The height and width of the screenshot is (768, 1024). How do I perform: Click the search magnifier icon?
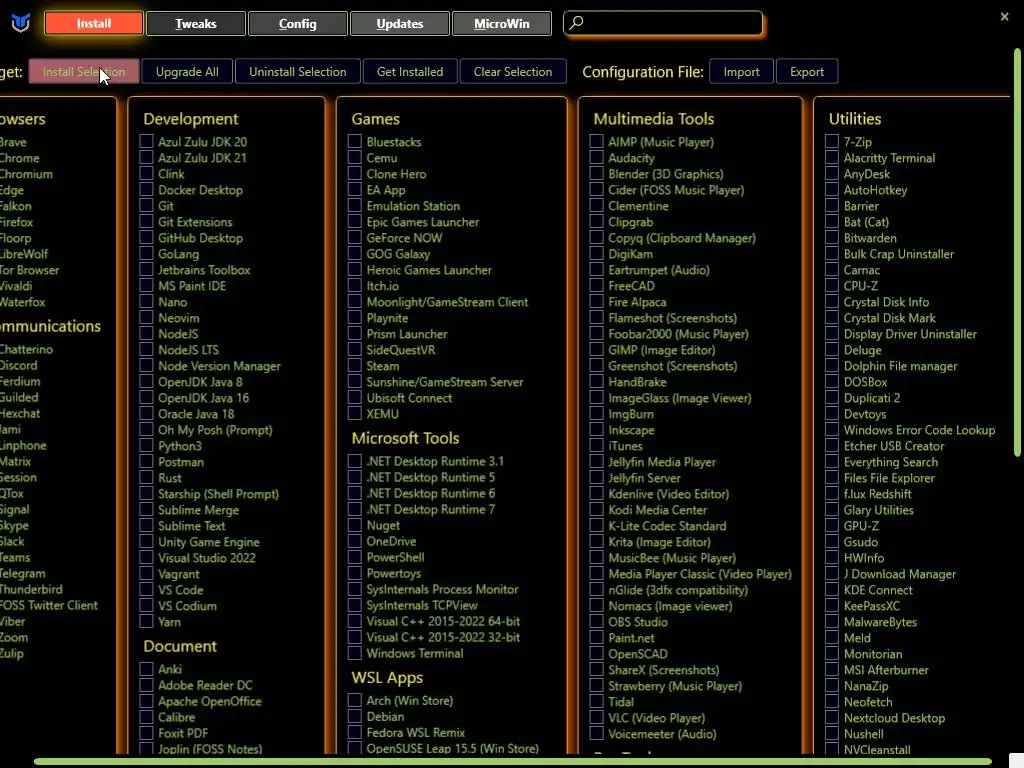[576, 23]
